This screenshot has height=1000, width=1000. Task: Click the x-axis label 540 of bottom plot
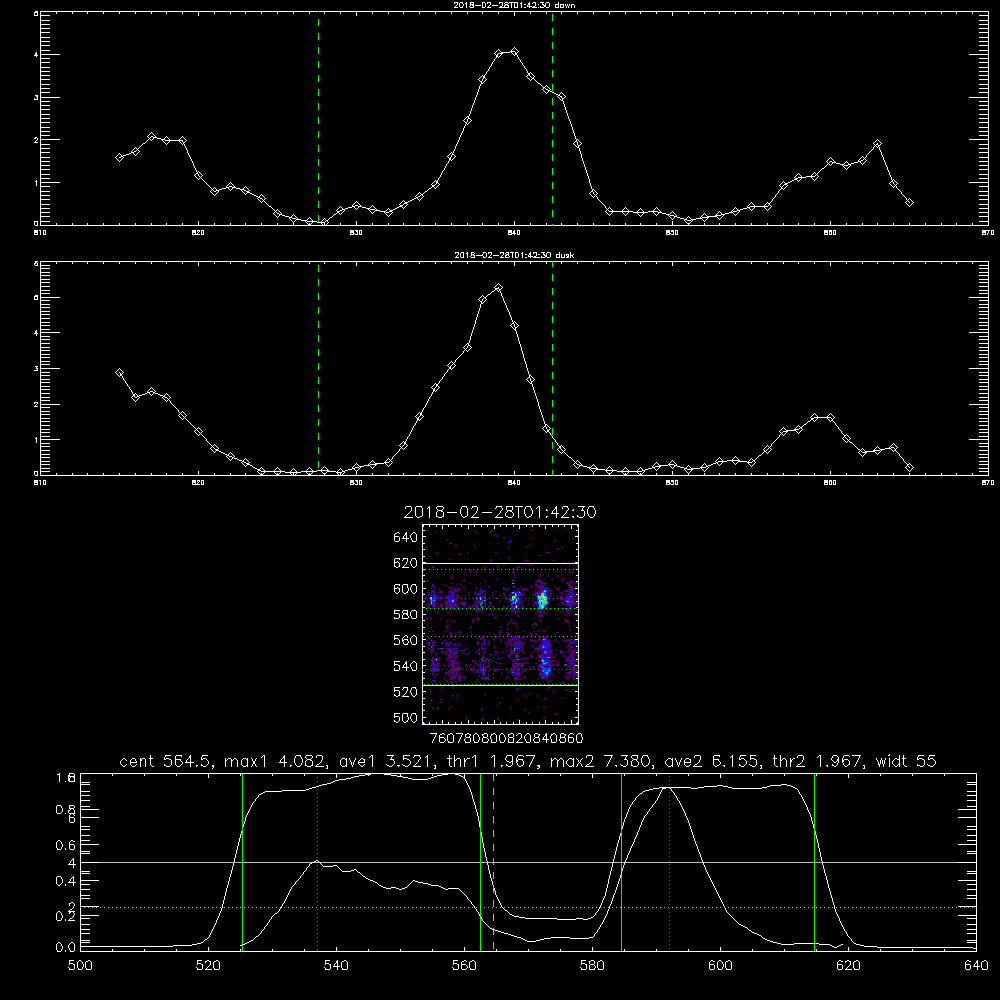click(x=336, y=966)
